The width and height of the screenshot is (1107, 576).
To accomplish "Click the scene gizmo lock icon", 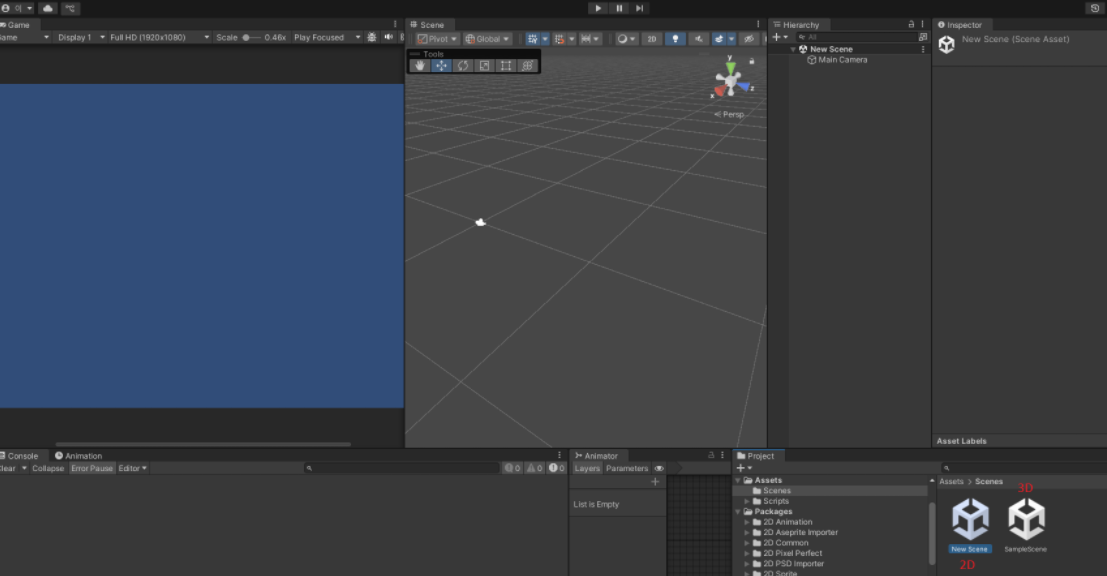I will click(x=752, y=61).
